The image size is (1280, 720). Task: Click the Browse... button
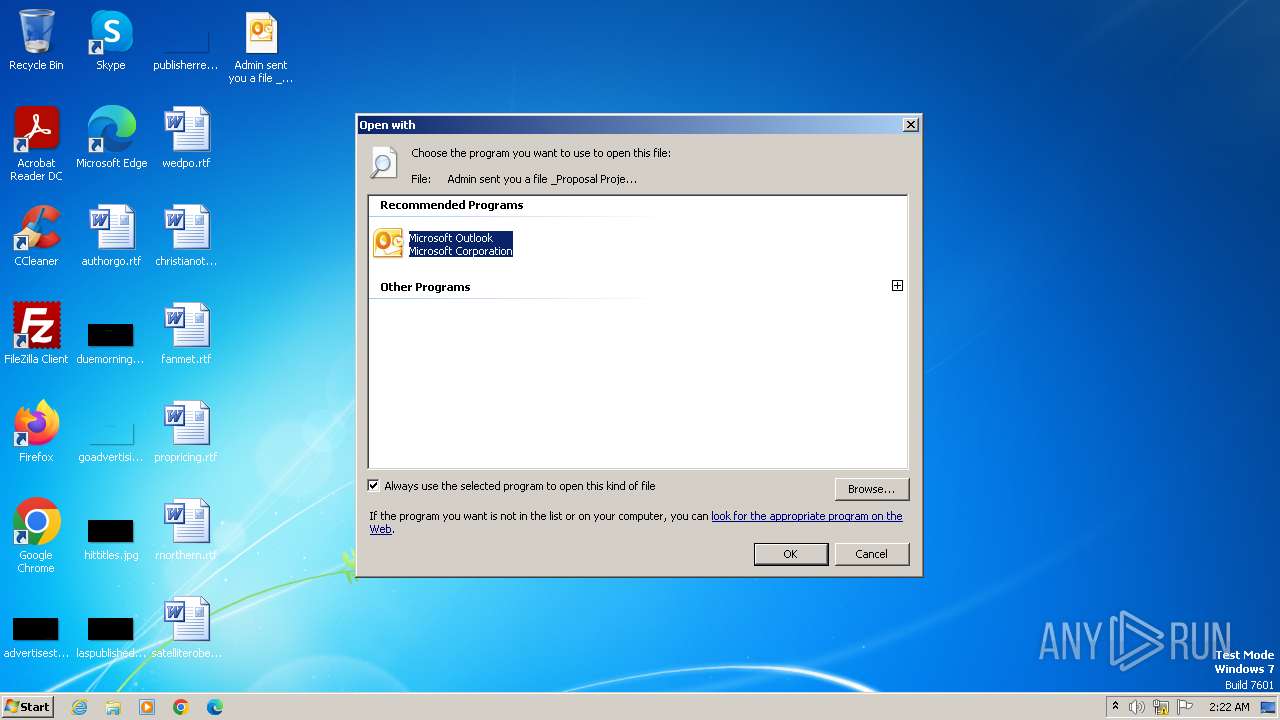(871, 489)
